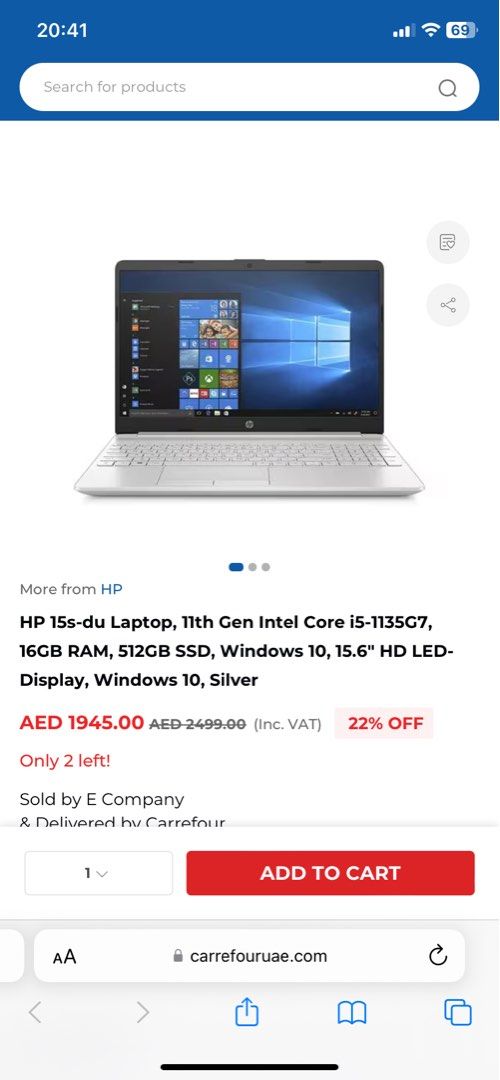
Task: Open Safari tabs overview icon
Action: pos(458,1012)
